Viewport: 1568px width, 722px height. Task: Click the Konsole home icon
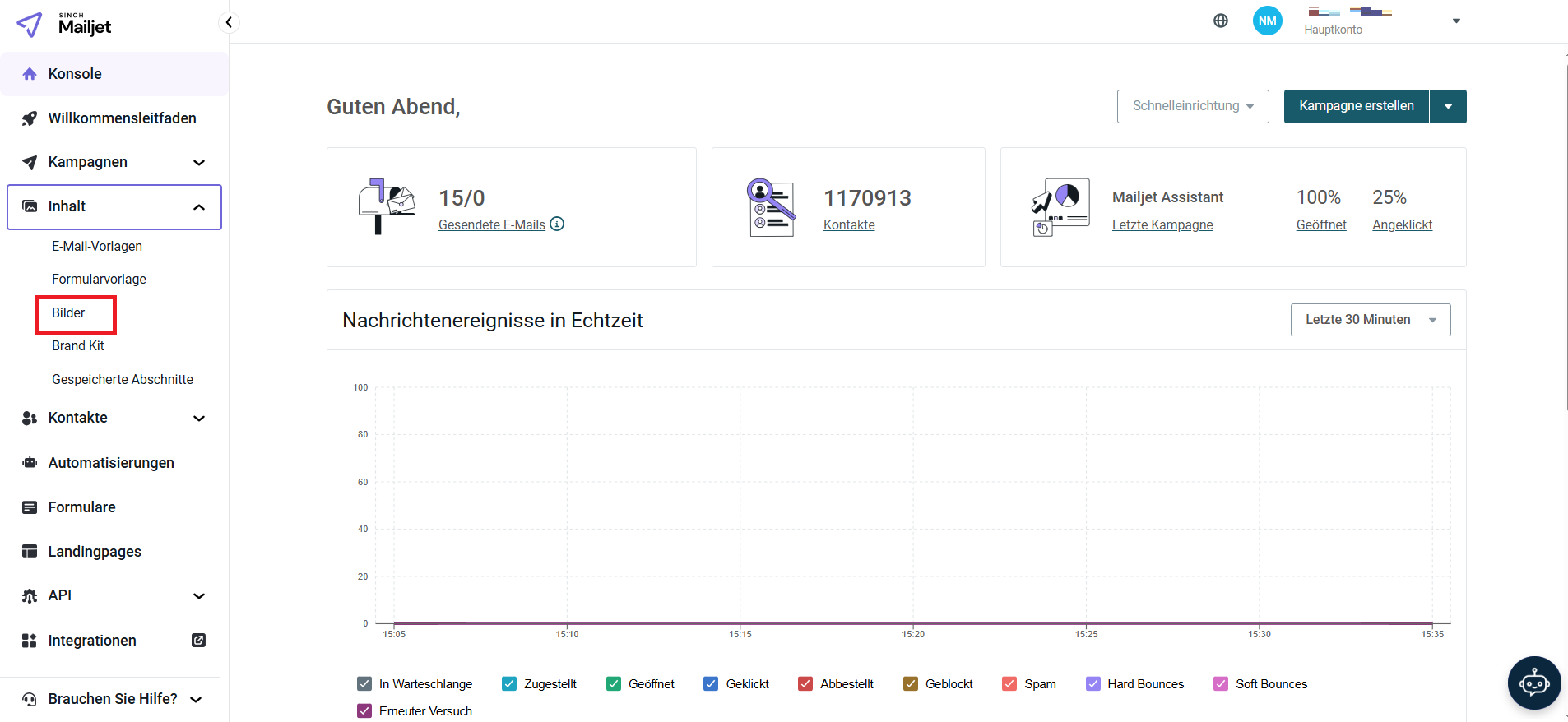pos(30,74)
